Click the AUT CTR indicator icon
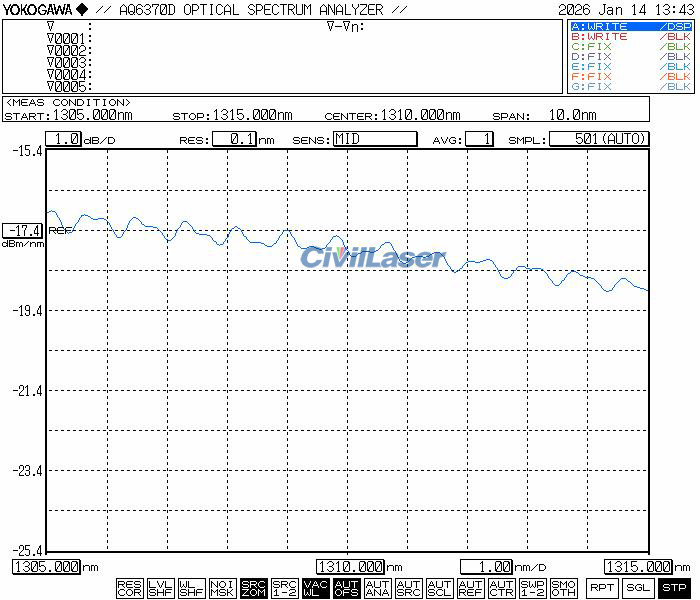This screenshot has height=600, width=700. tap(501, 588)
